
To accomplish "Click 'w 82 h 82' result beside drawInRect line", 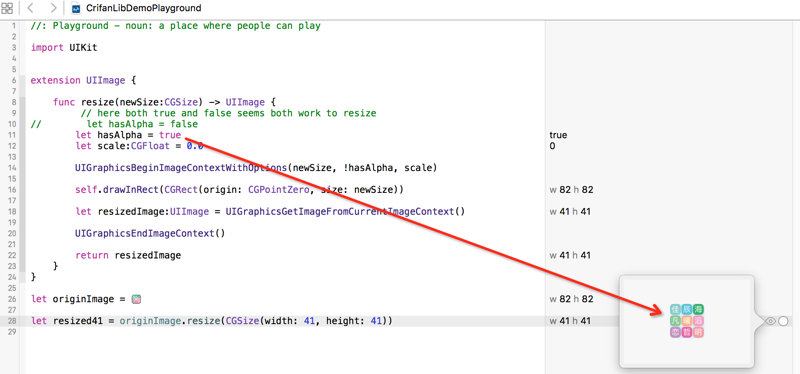I will coord(571,190).
